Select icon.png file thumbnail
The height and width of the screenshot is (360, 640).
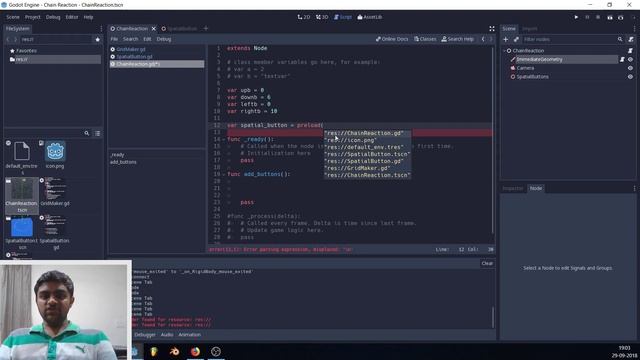click(x=55, y=155)
